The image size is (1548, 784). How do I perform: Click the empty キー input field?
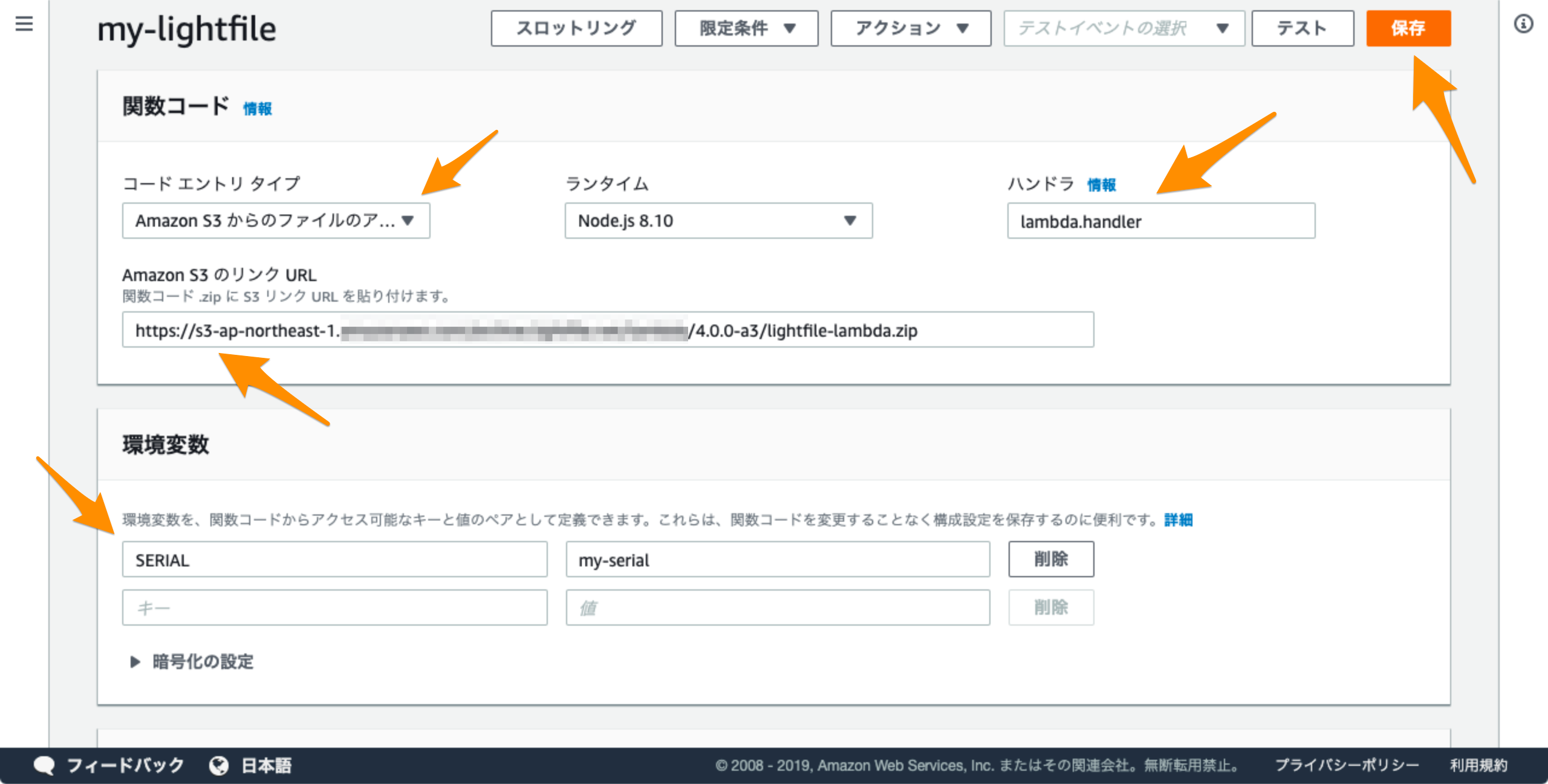pyautogui.click(x=334, y=607)
